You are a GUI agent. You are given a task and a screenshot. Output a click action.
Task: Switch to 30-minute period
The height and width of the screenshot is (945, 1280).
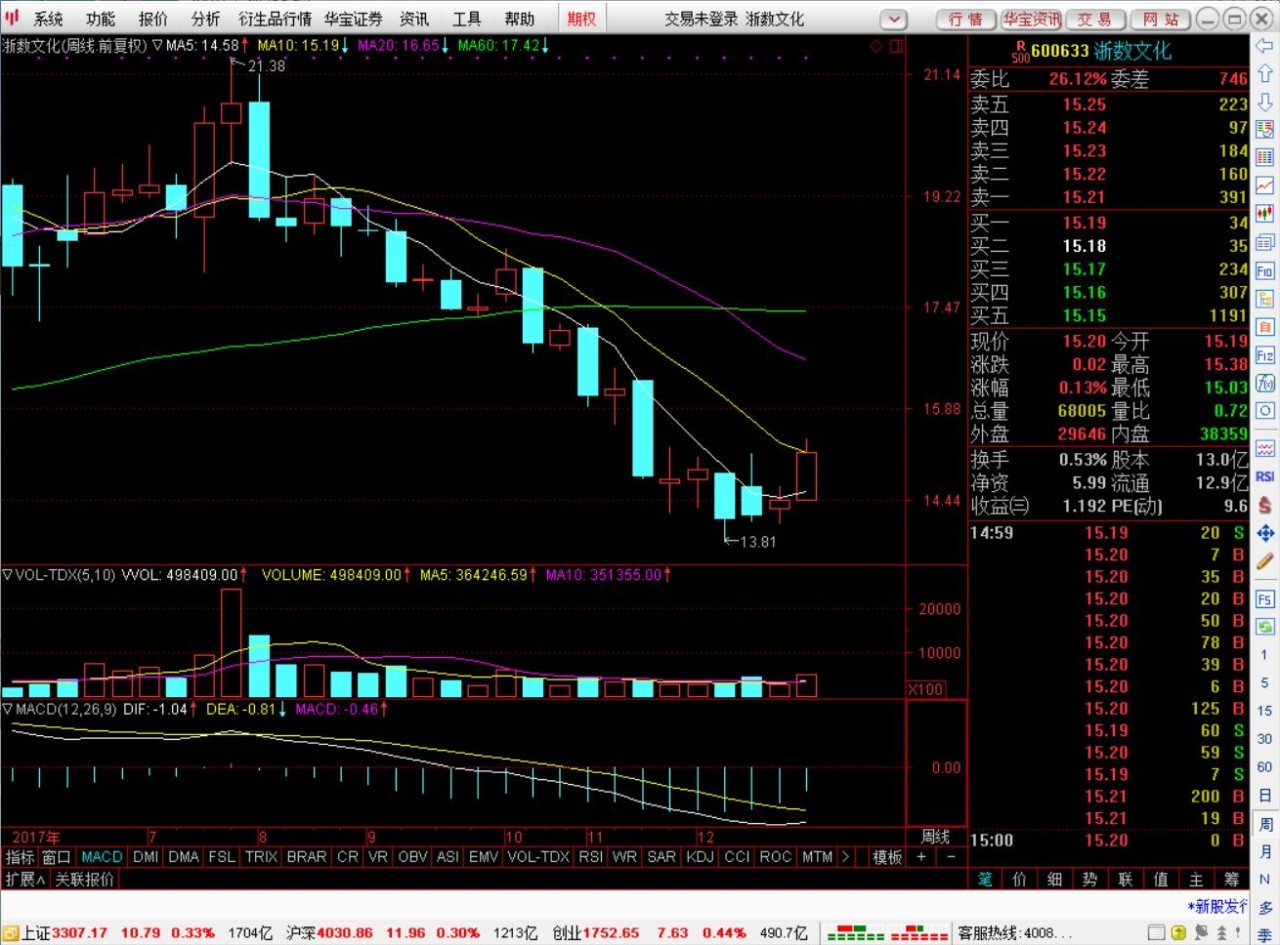coord(1265,739)
